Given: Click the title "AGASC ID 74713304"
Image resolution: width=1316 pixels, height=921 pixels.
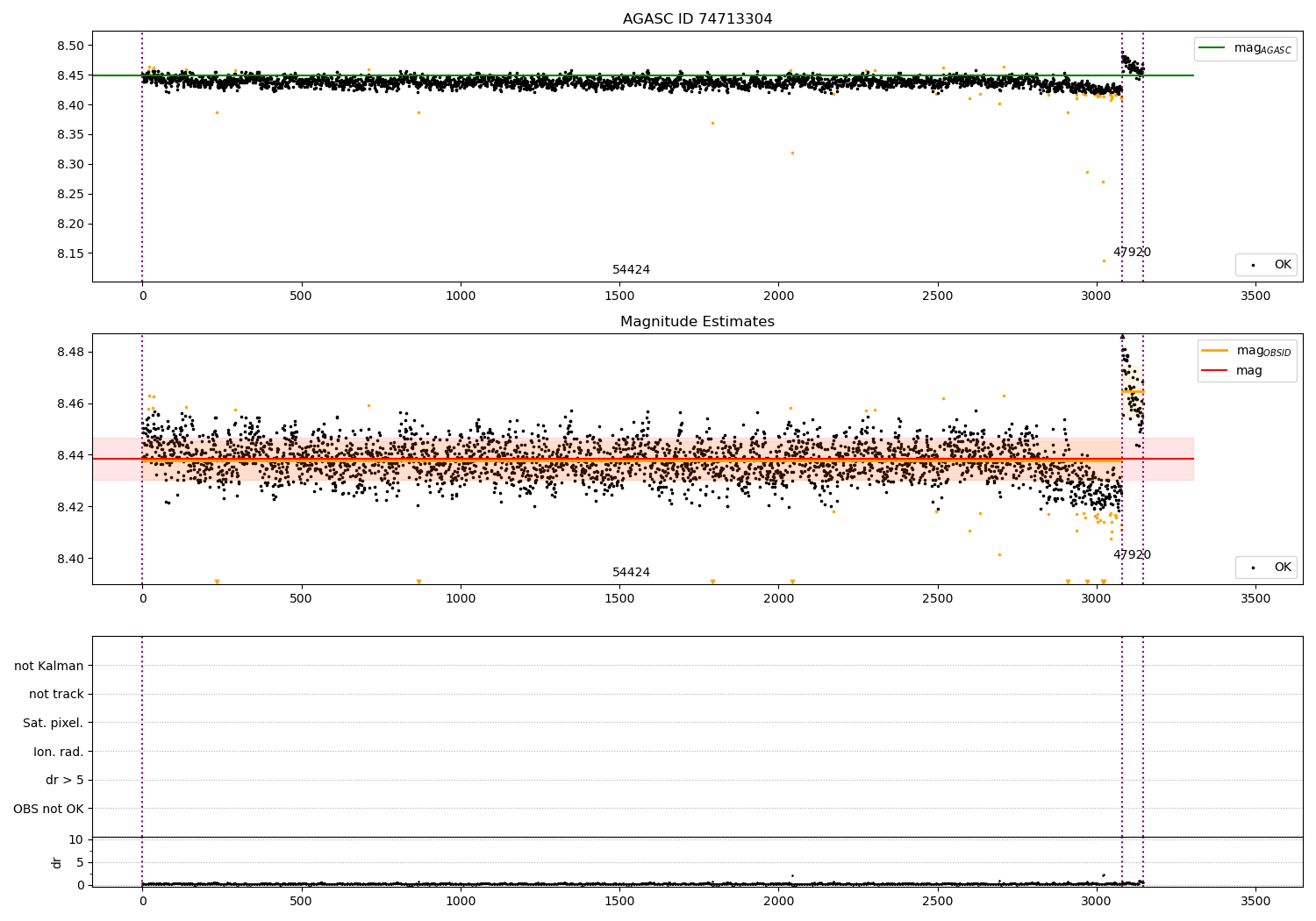Looking at the screenshot, I should [x=697, y=19].
